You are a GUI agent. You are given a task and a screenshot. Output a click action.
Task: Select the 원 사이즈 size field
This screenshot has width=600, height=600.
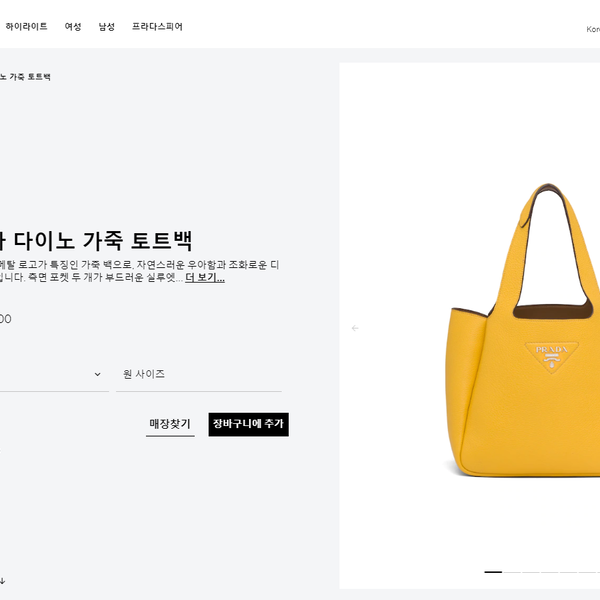199,374
